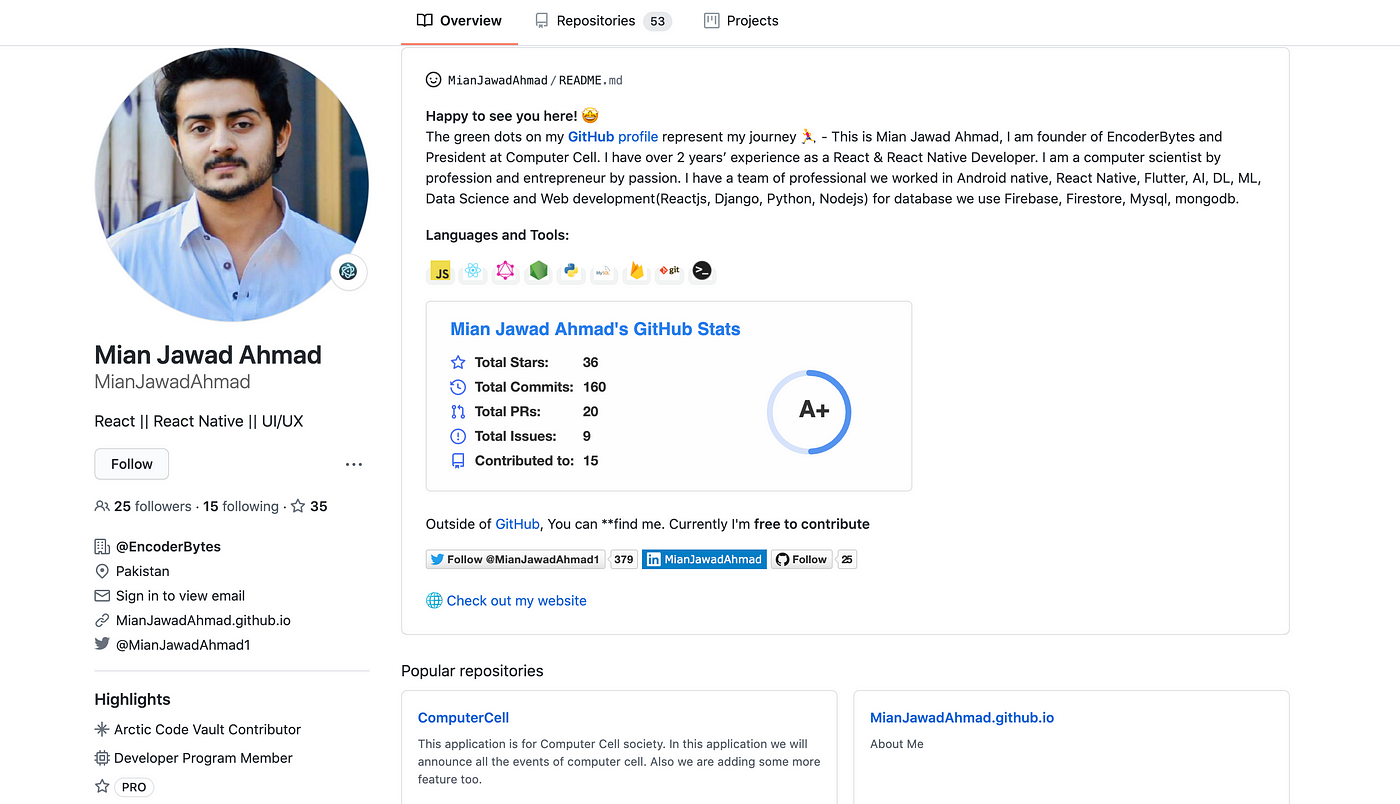Screen dimensions: 1400x804
Task: Open the Firebase flame icon
Action: (636, 271)
